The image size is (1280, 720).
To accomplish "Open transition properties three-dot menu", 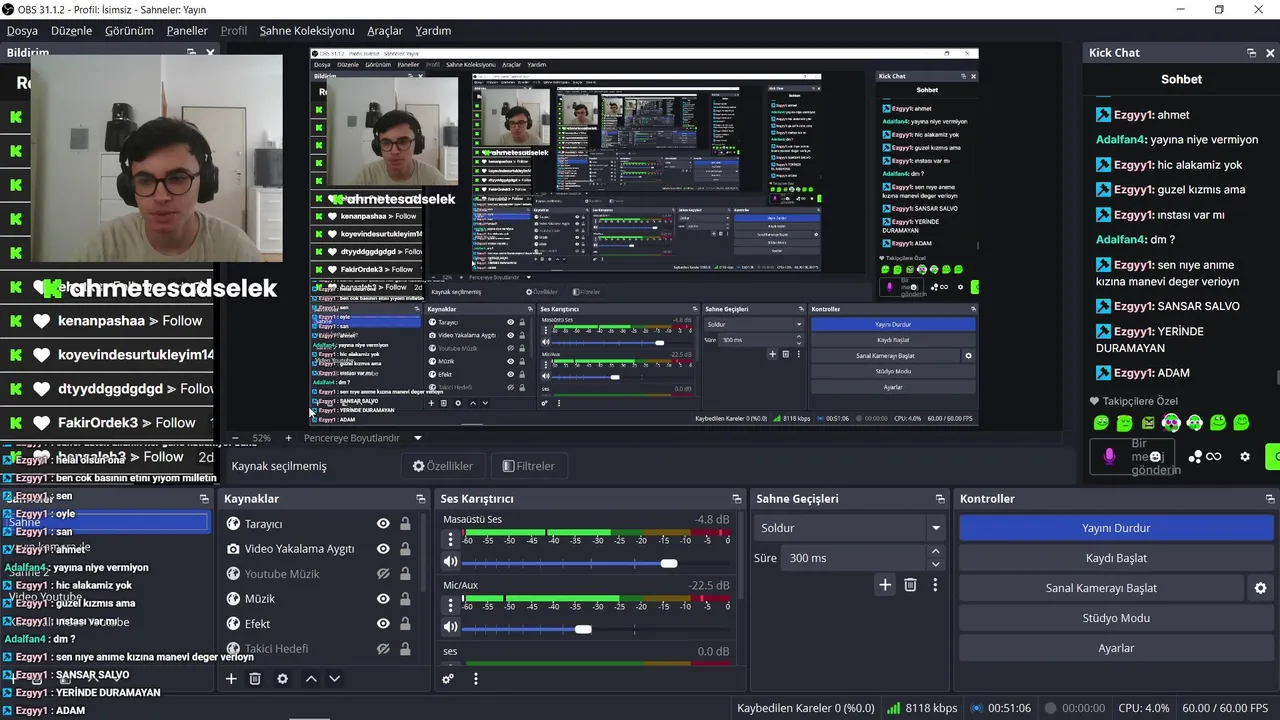I will (935, 585).
